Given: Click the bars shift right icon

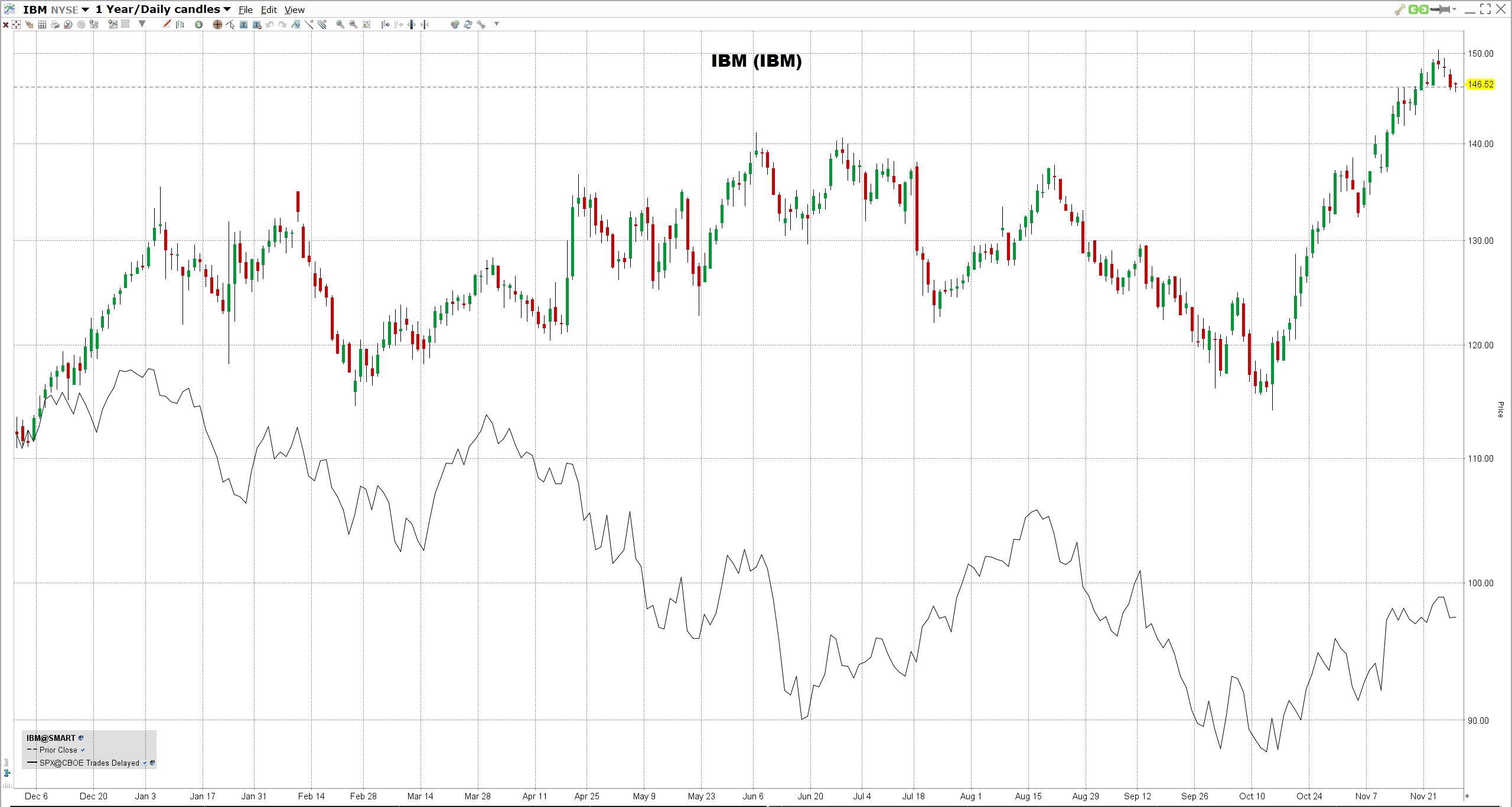Looking at the screenshot, I should pos(386,24).
